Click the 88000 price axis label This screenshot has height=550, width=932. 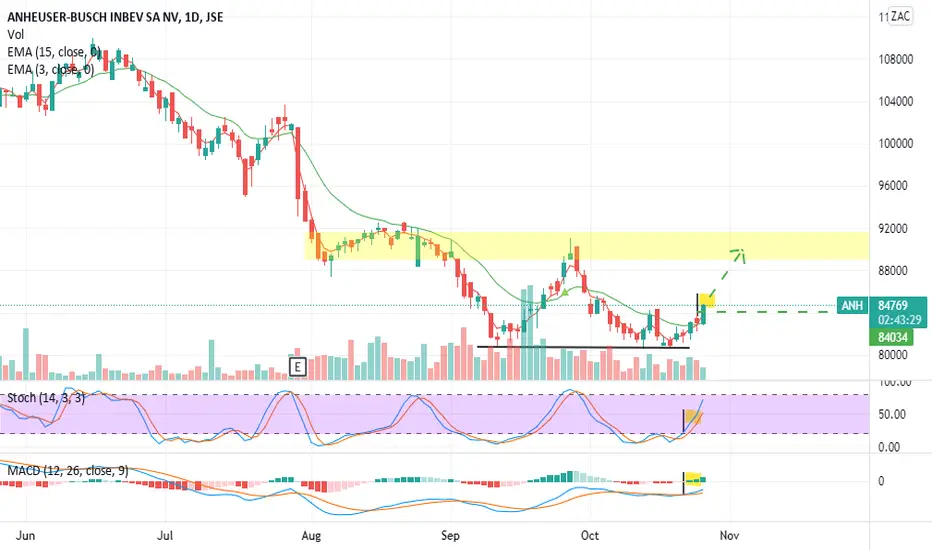[893, 271]
